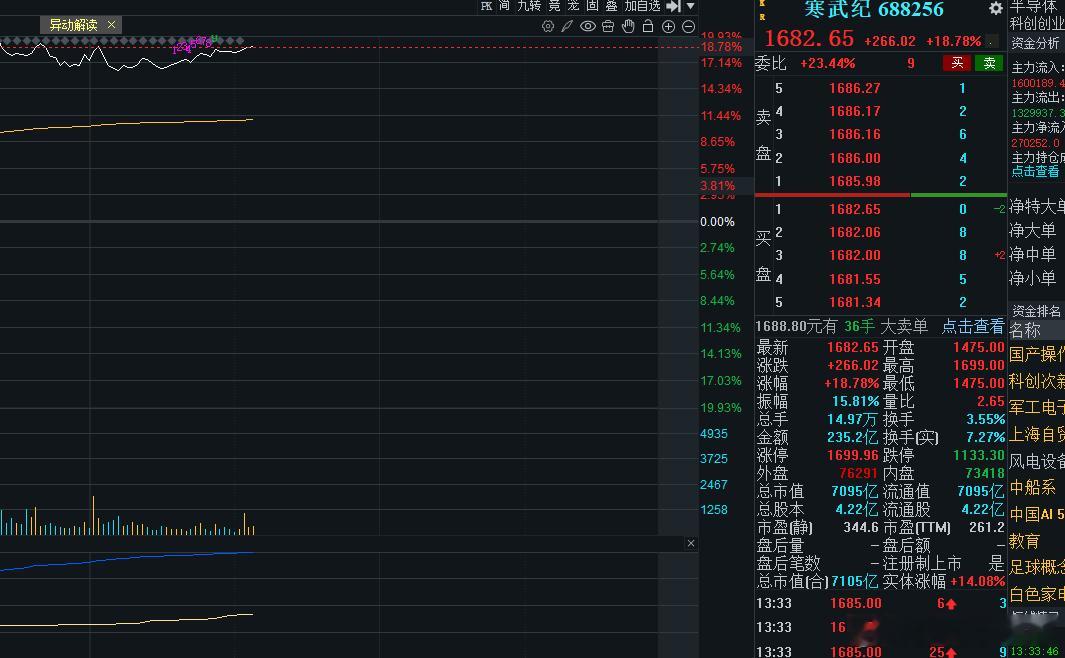This screenshot has height=658, width=1065.
Task: Open the 中国AI 5 sector row
Action: (1036, 514)
